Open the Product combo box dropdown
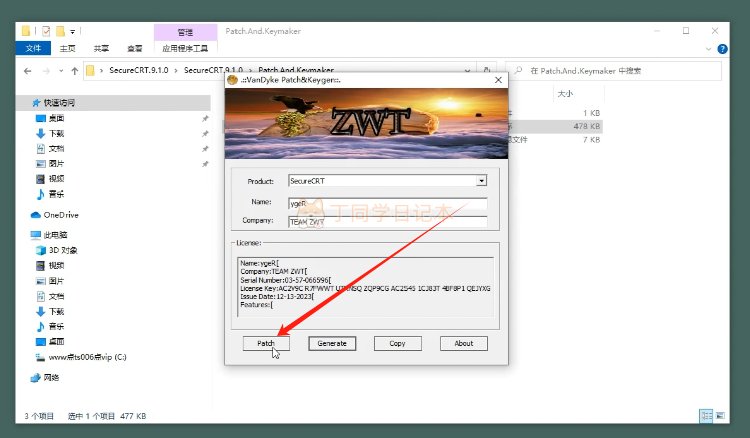 (x=481, y=180)
